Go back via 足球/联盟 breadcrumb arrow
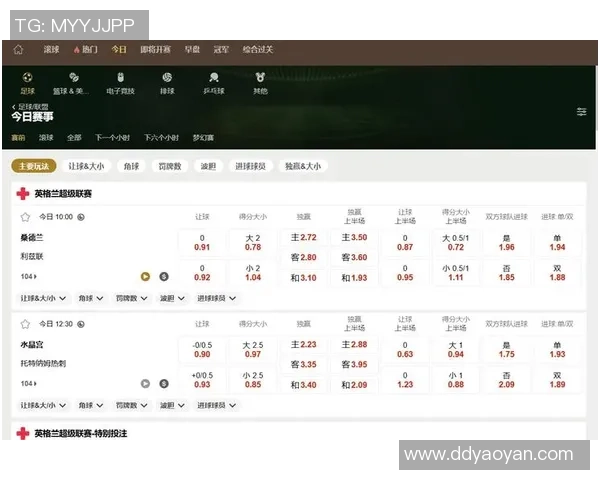The image size is (600, 480). (14, 107)
